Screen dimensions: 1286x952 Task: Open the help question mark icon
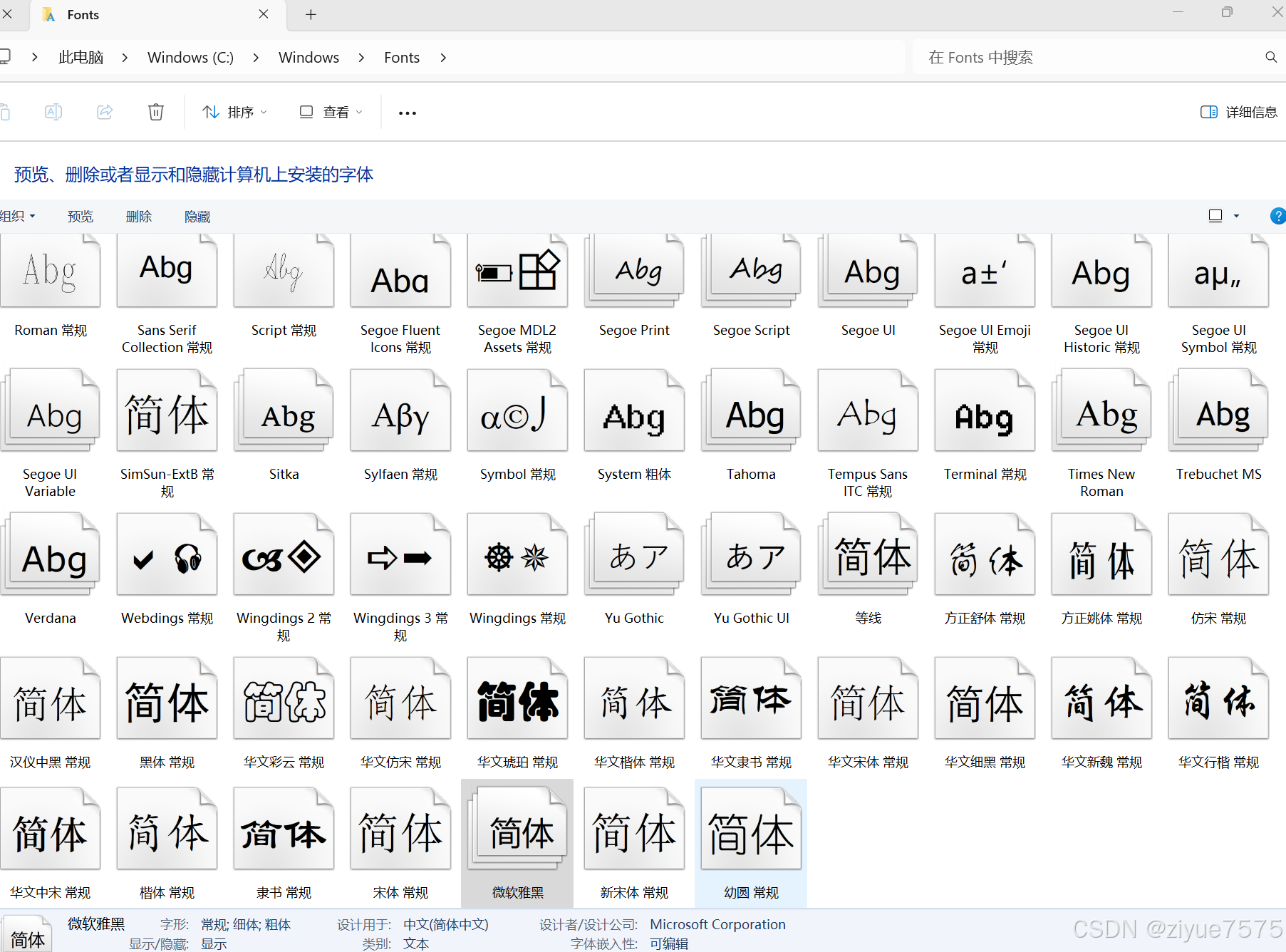[x=1278, y=216]
